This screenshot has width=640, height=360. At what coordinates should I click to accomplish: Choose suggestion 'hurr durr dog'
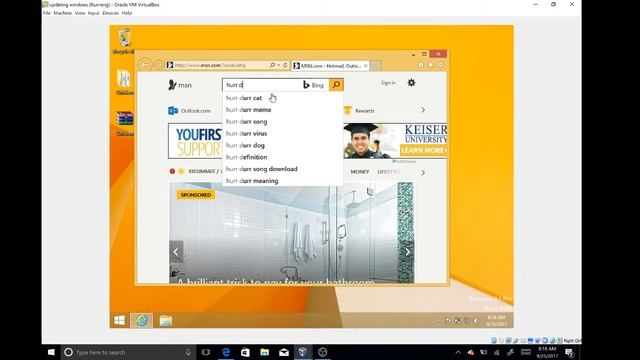tap(282, 145)
